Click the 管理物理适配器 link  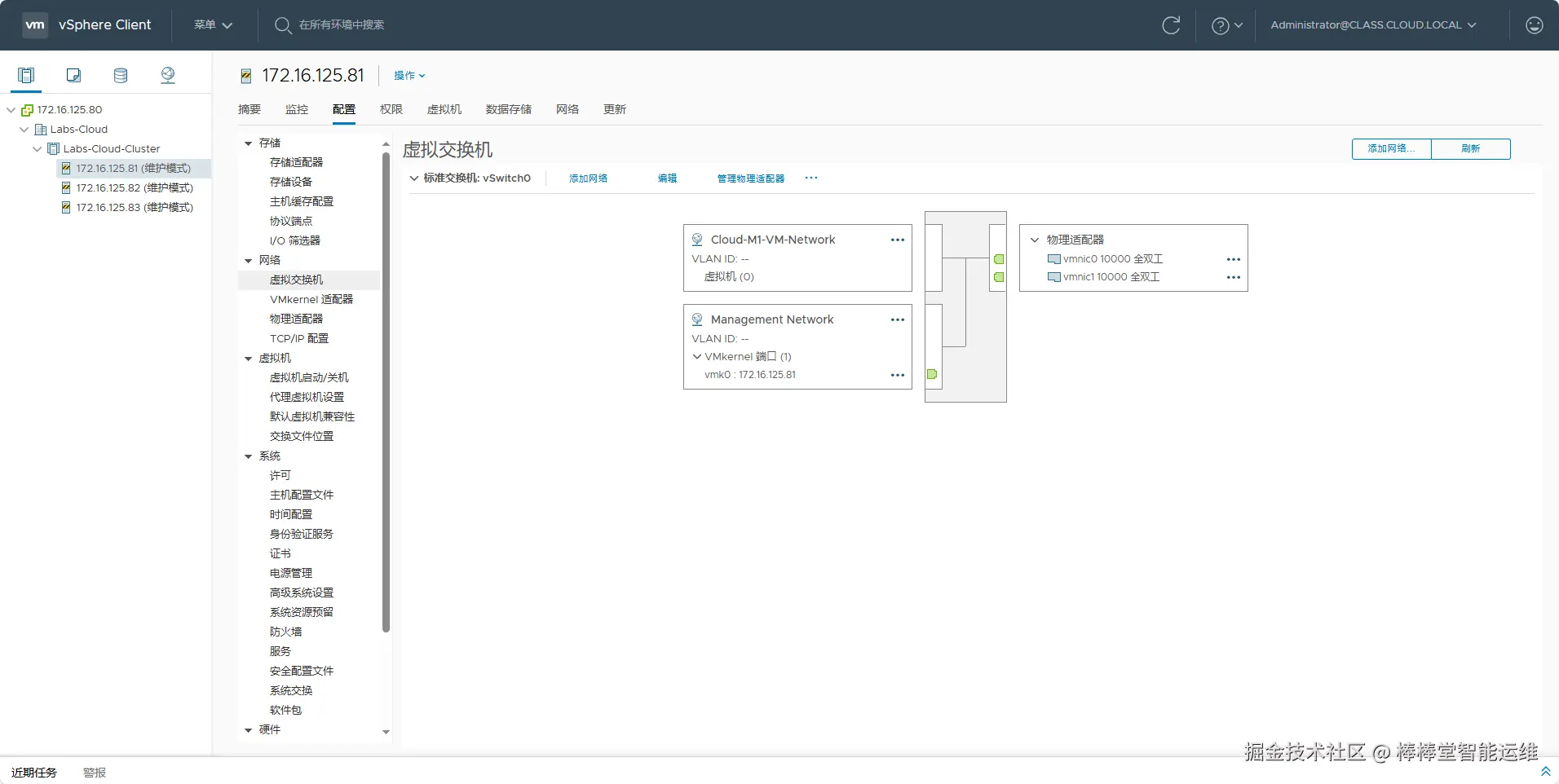coord(751,178)
